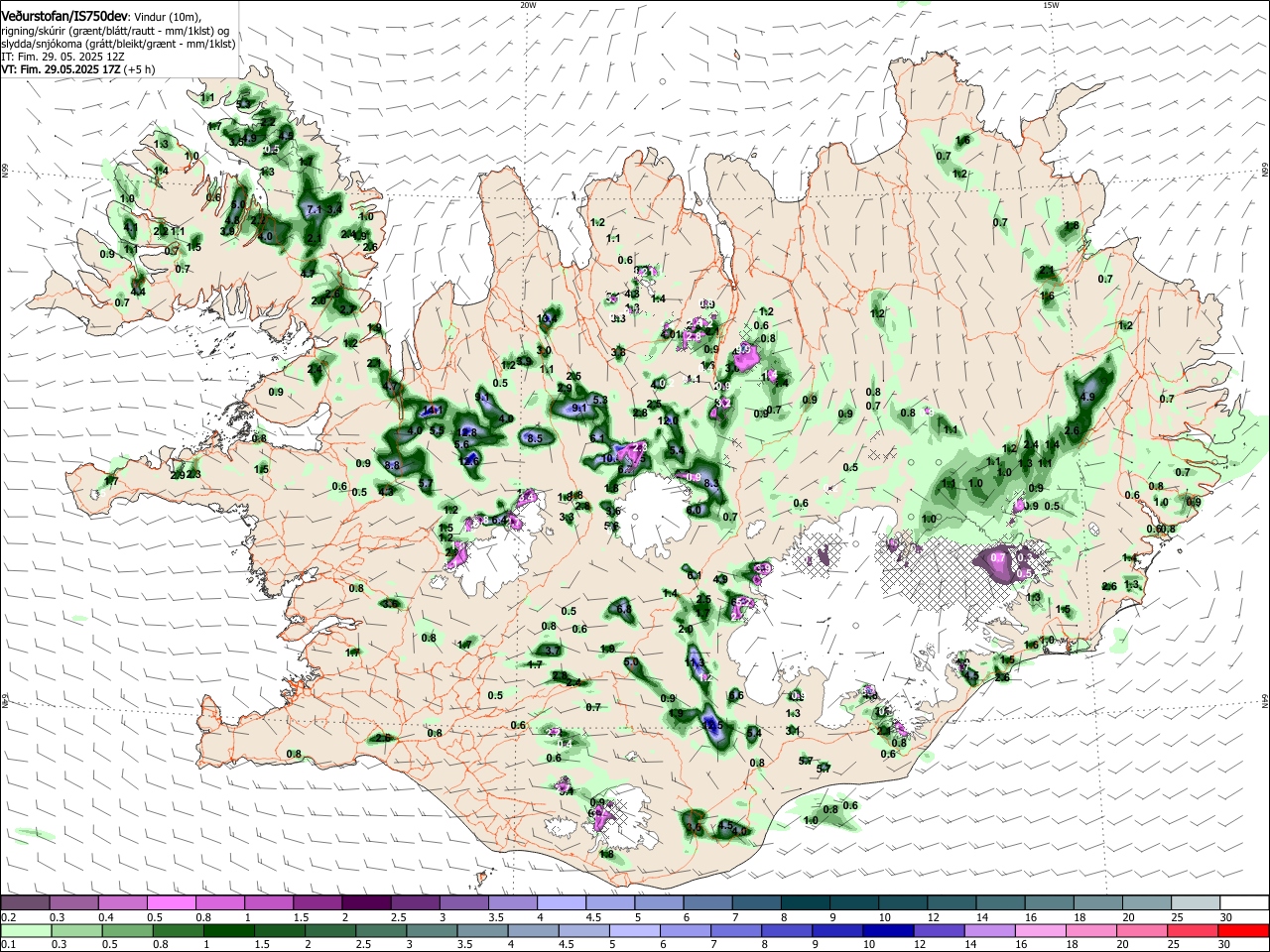This screenshot has height=952, width=1270.
Task: Select the 7.1 precipitation value in the Westfjords
Action: tap(315, 209)
